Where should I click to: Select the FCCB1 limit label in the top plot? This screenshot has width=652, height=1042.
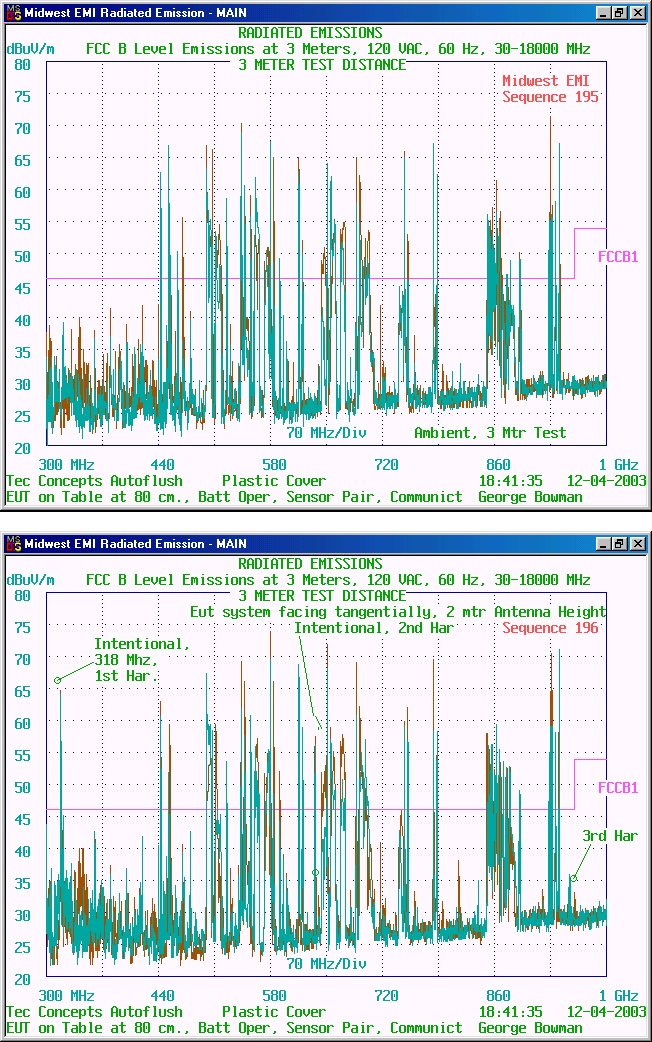[x=618, y=257]
